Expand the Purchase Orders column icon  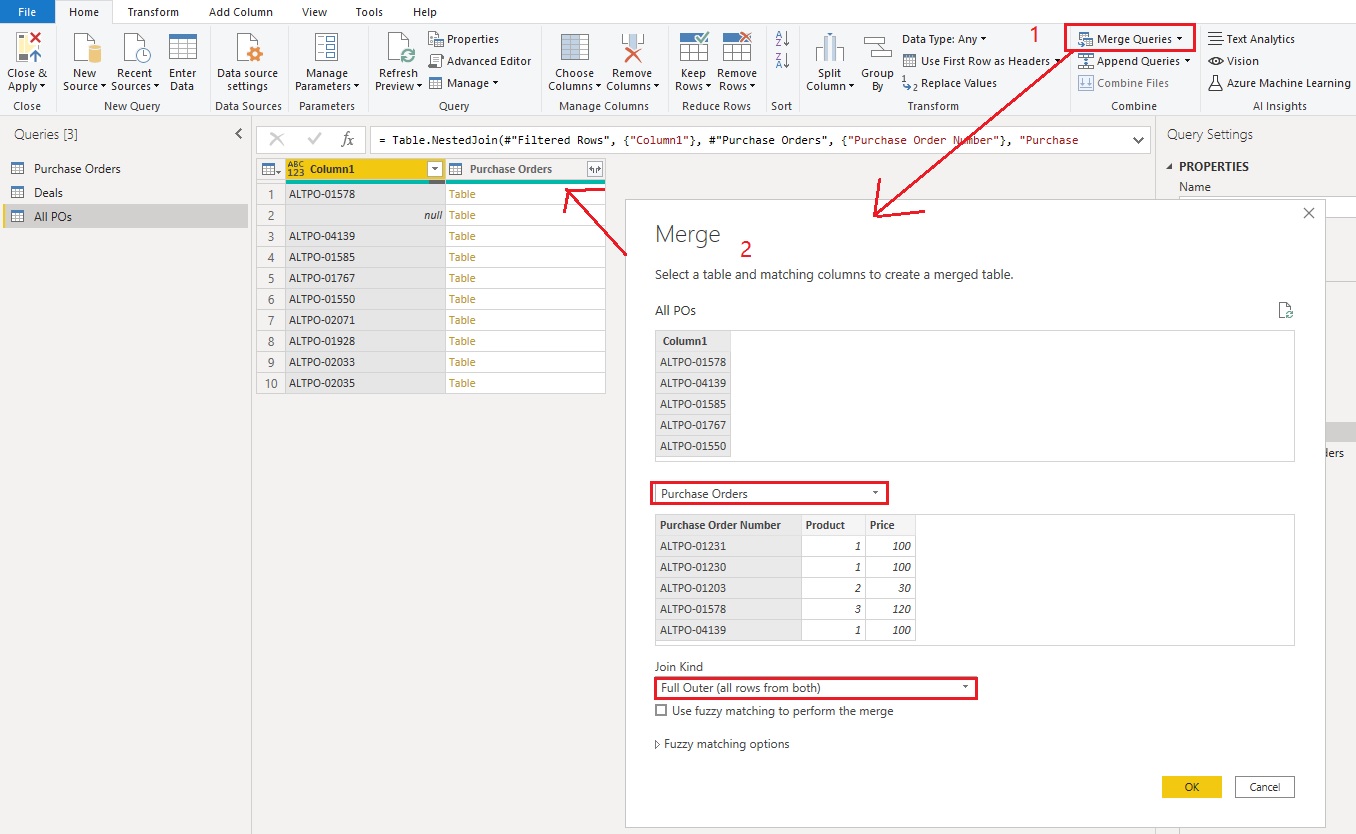pyautogui.click(x=594, y=169)
